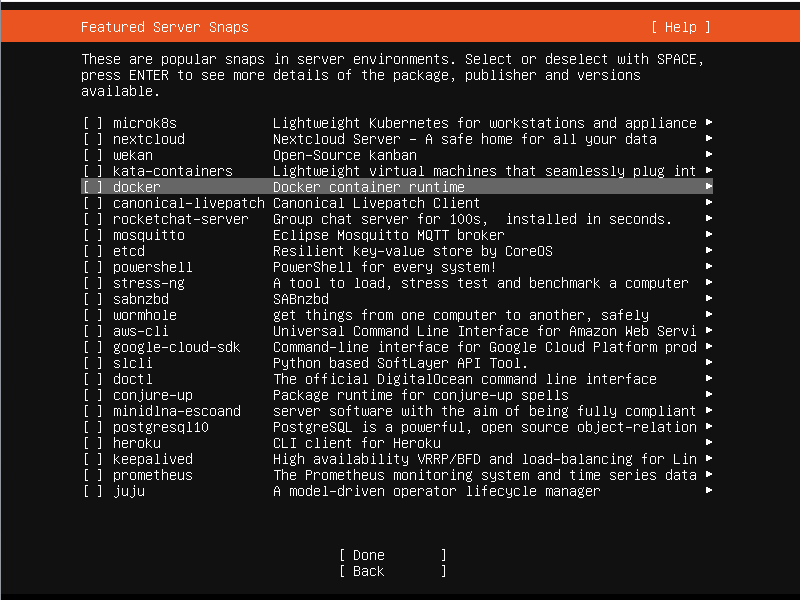800x600 pixels.
Task: Expand details arrow for doctl row
Action: (709, 379)
